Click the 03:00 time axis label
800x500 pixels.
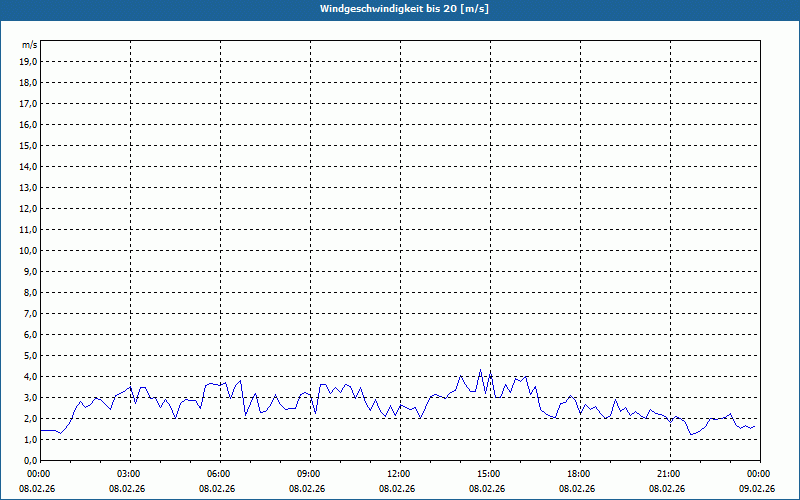129,474
